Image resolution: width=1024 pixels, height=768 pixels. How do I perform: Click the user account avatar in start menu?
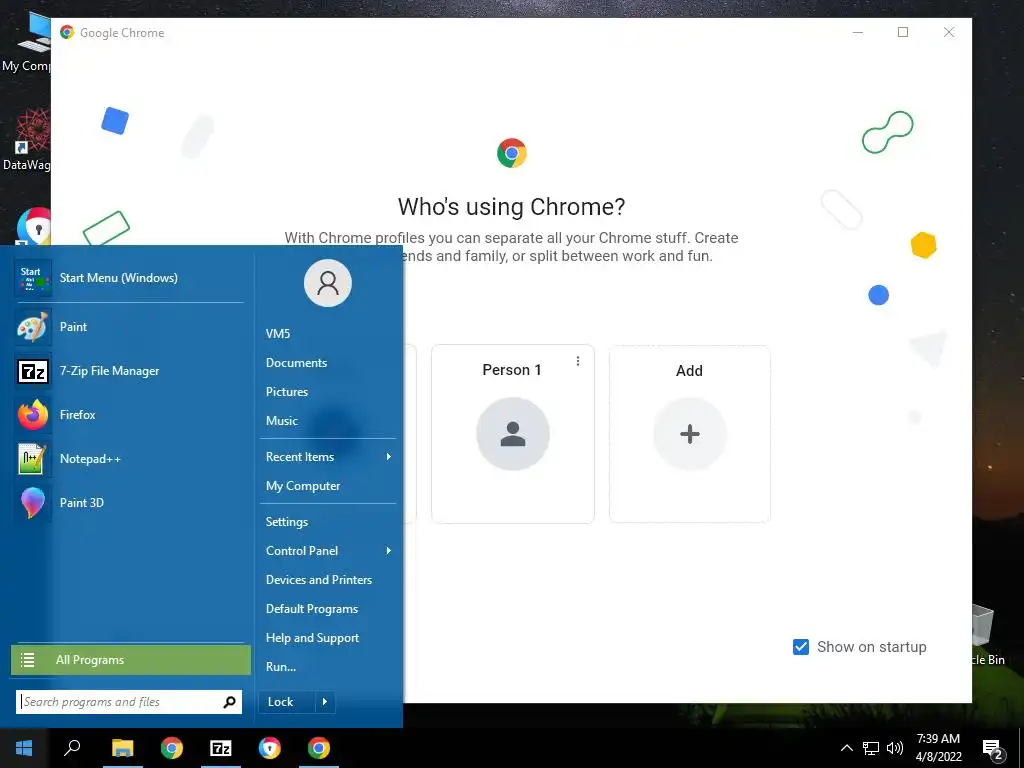[x=328, y=283]
